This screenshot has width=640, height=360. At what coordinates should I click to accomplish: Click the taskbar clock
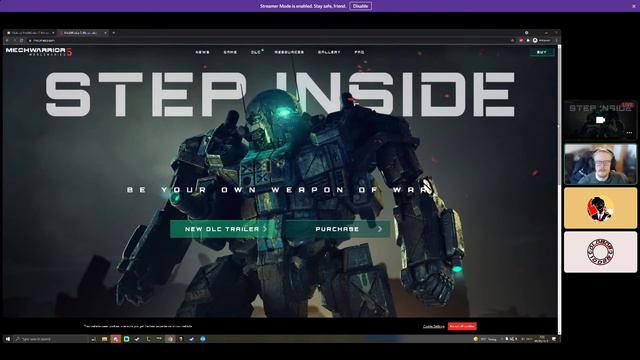tap(542, 339)
